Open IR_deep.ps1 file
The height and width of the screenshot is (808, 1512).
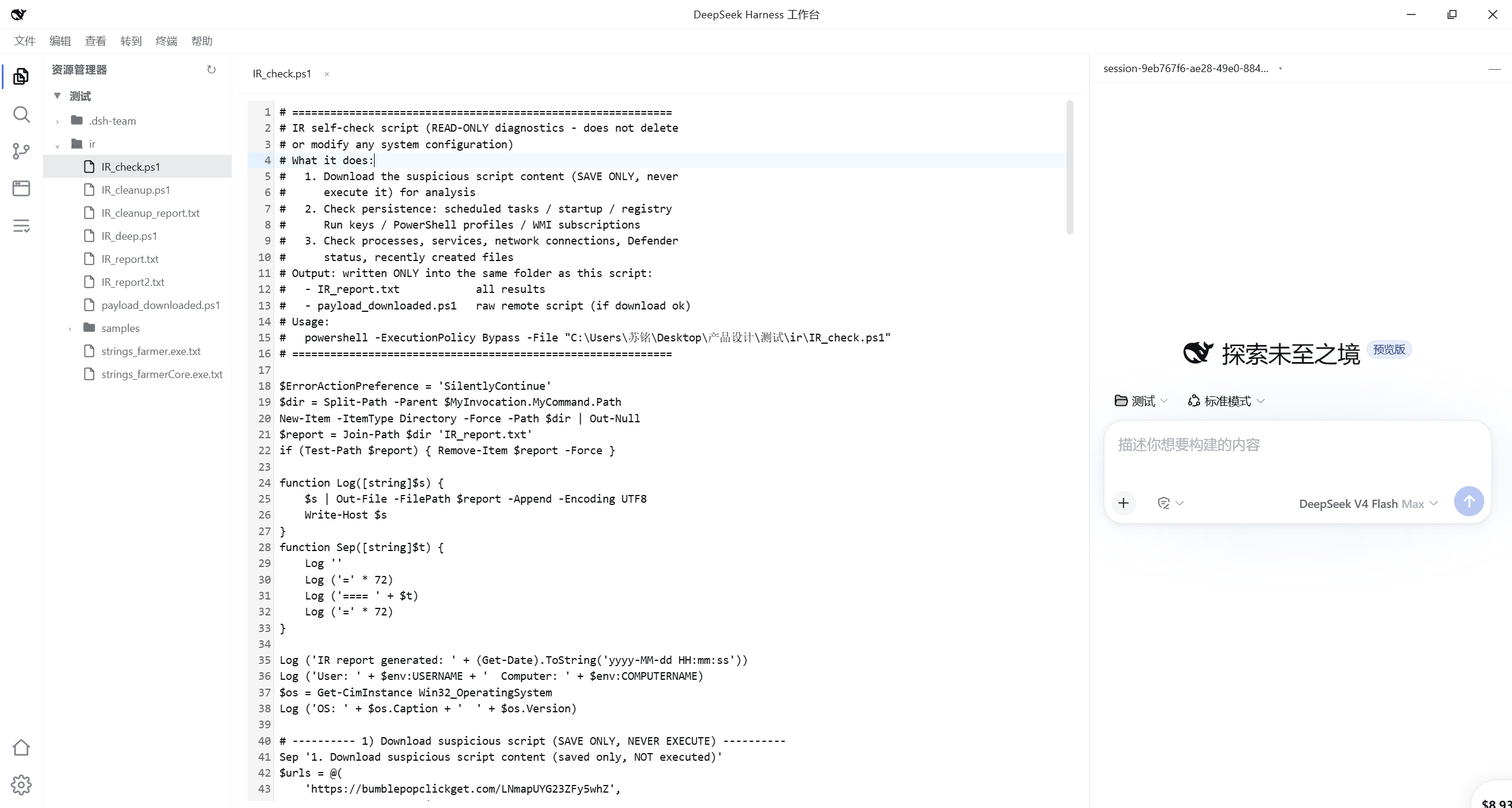[137, 236]
